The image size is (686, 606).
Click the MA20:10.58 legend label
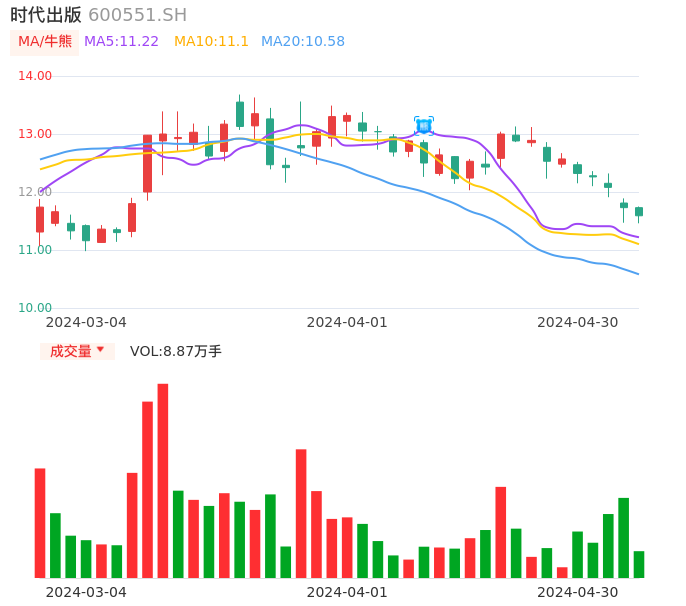click(303, 42)
